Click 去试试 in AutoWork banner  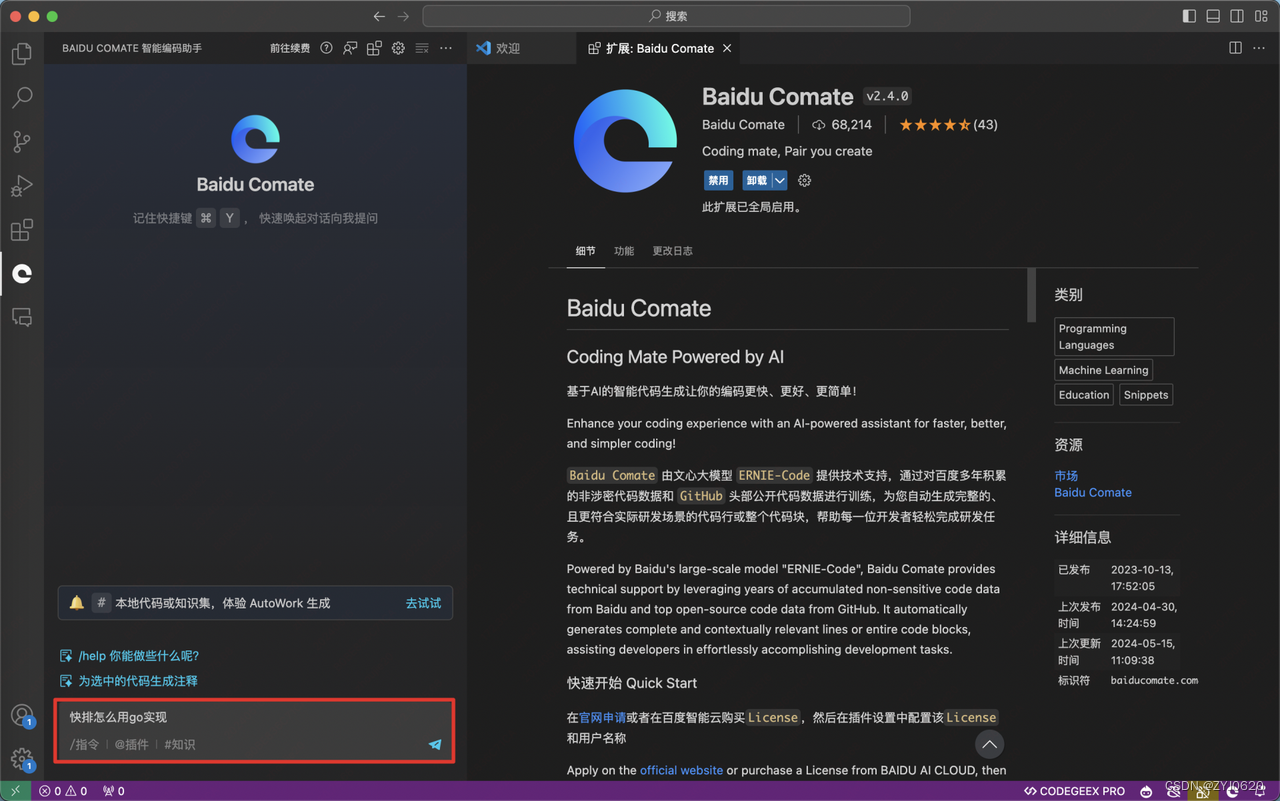click(423, 603)
